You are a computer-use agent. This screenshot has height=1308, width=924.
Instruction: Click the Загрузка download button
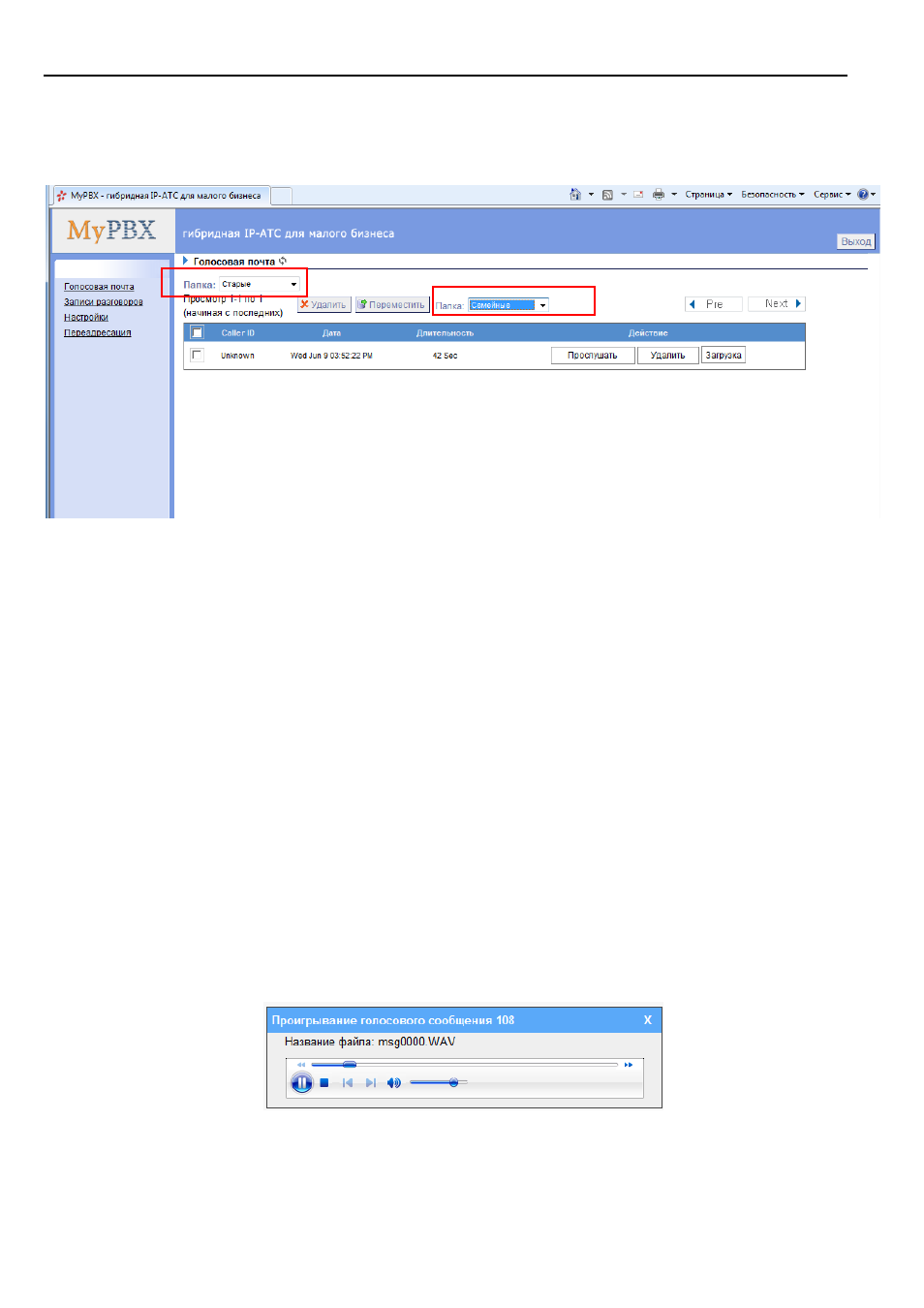point(724,356)
